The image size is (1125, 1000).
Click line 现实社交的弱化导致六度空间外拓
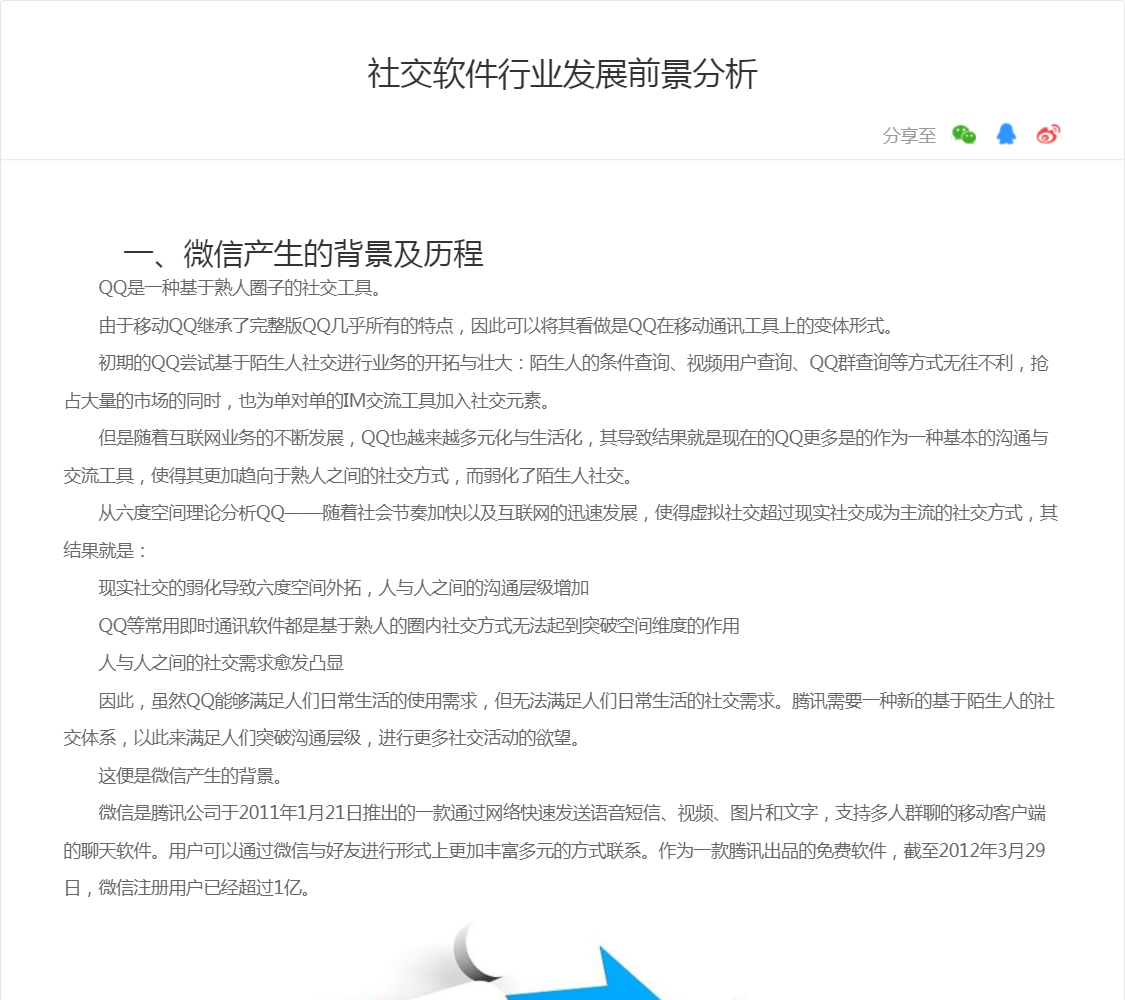coord(344,588)
